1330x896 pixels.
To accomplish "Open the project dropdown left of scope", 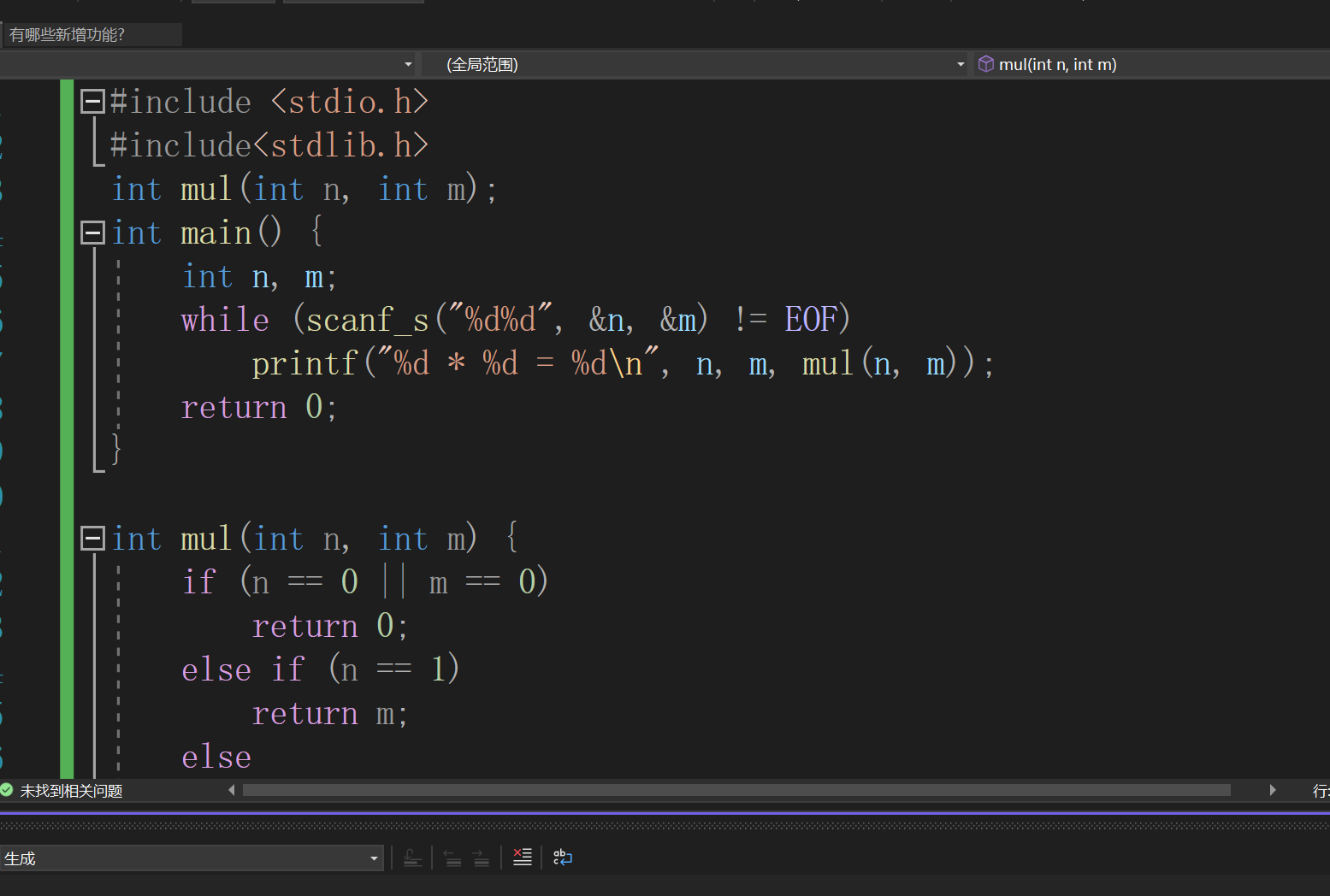I will point(407,64).
